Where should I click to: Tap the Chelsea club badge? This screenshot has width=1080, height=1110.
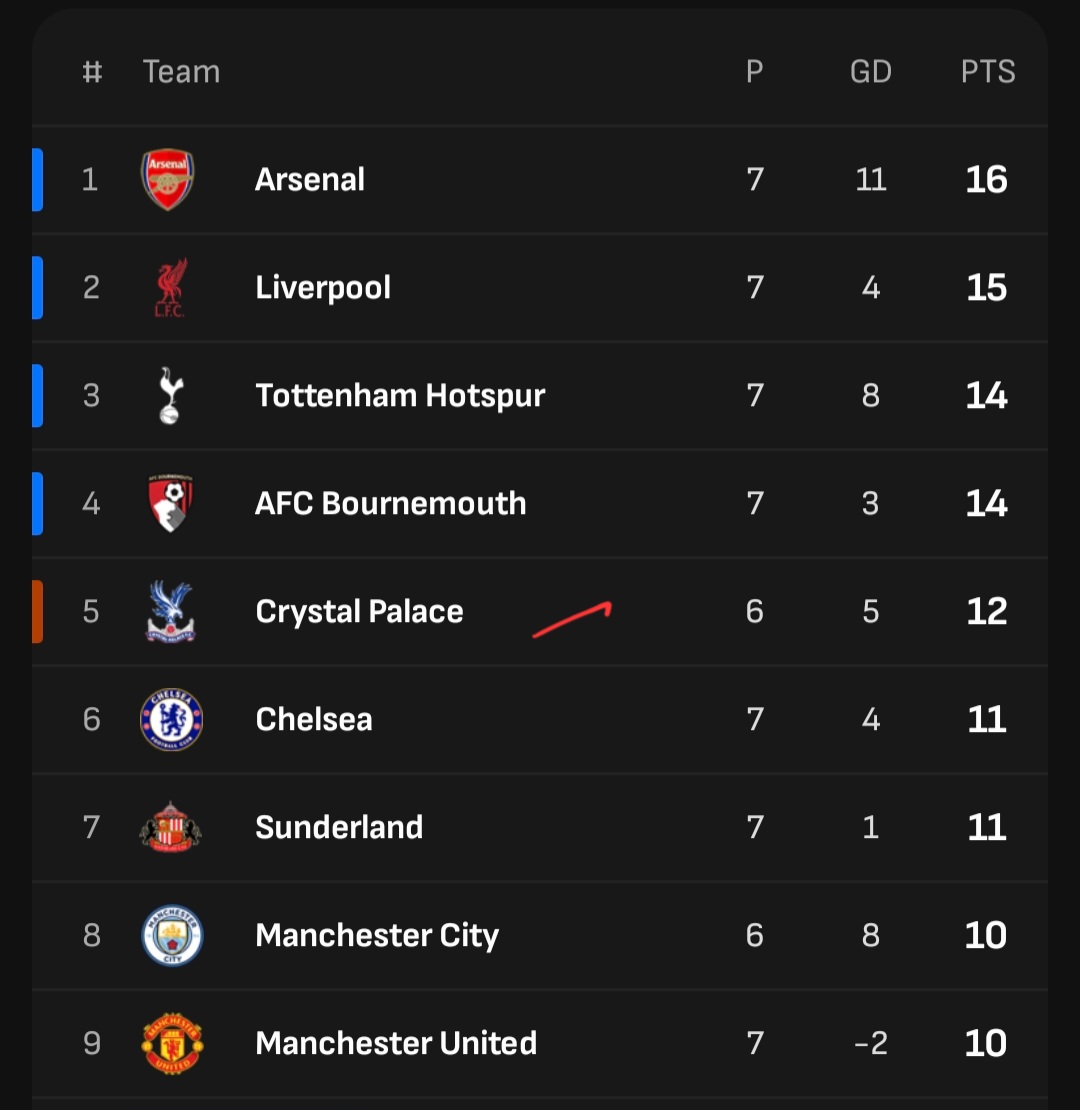171,719
